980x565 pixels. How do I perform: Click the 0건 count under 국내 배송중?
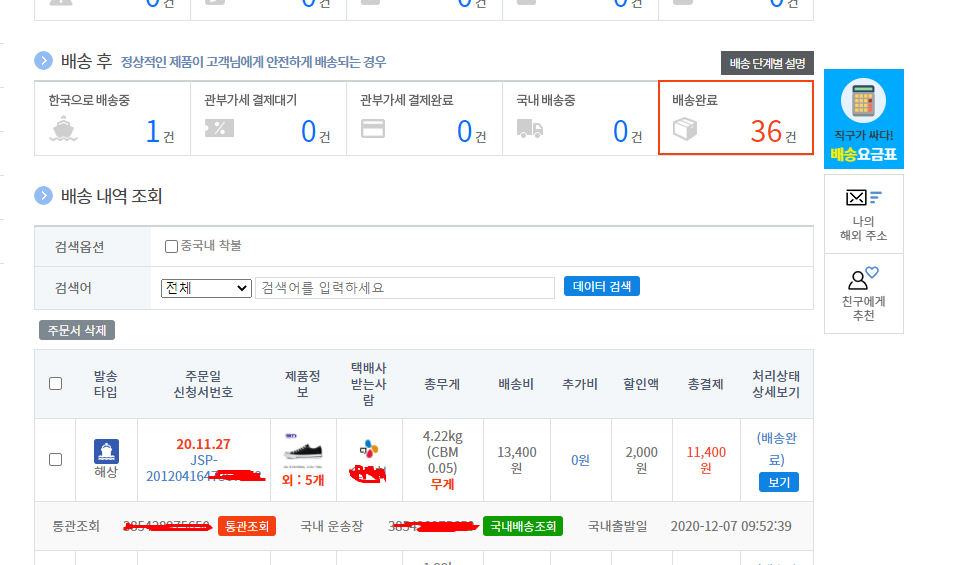point(628,132)
